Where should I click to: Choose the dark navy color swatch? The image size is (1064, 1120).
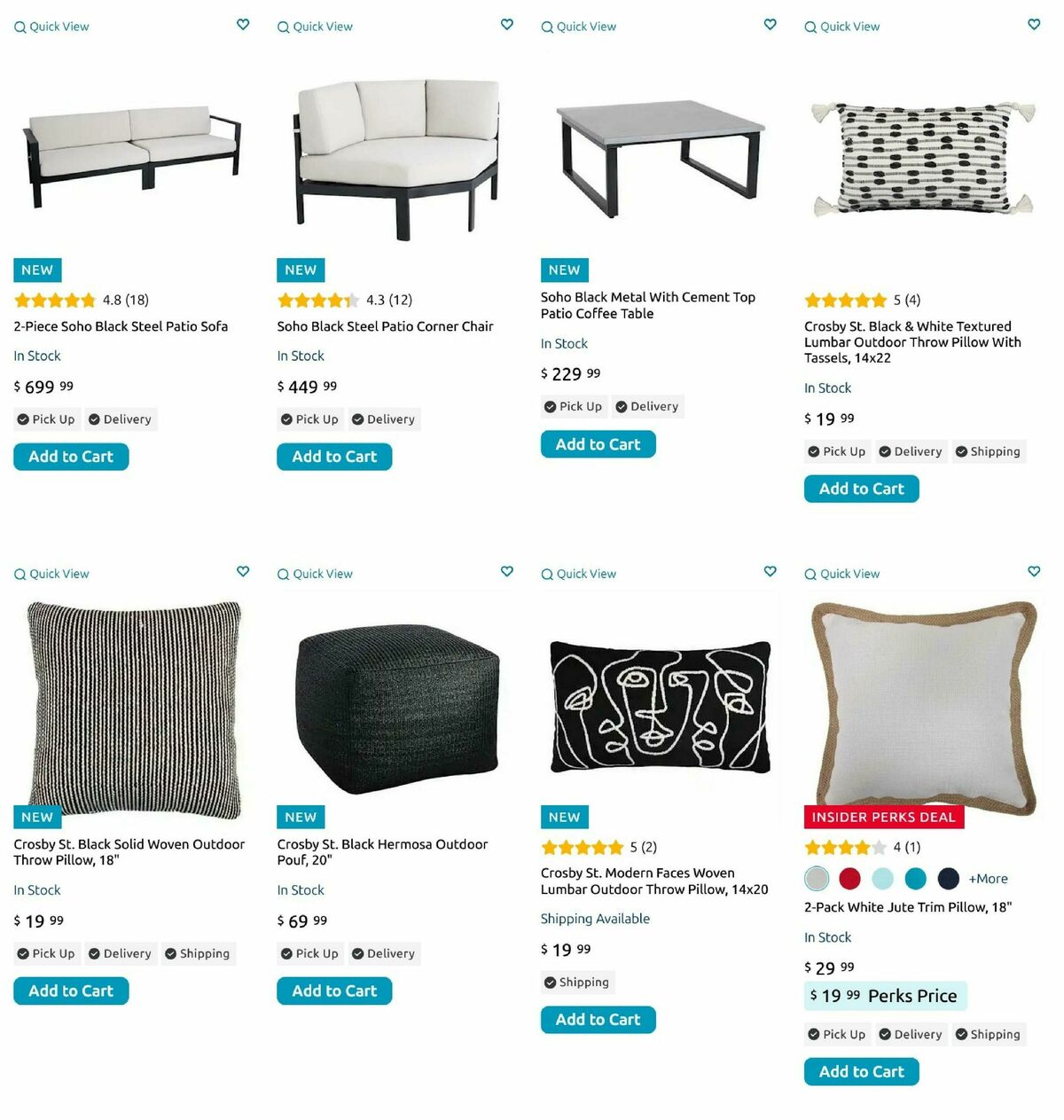949,879
